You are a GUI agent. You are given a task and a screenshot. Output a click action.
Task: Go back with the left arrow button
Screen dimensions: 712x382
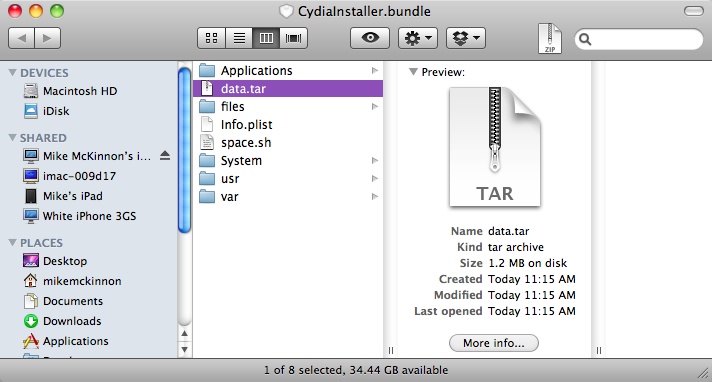tap(21, 38)
